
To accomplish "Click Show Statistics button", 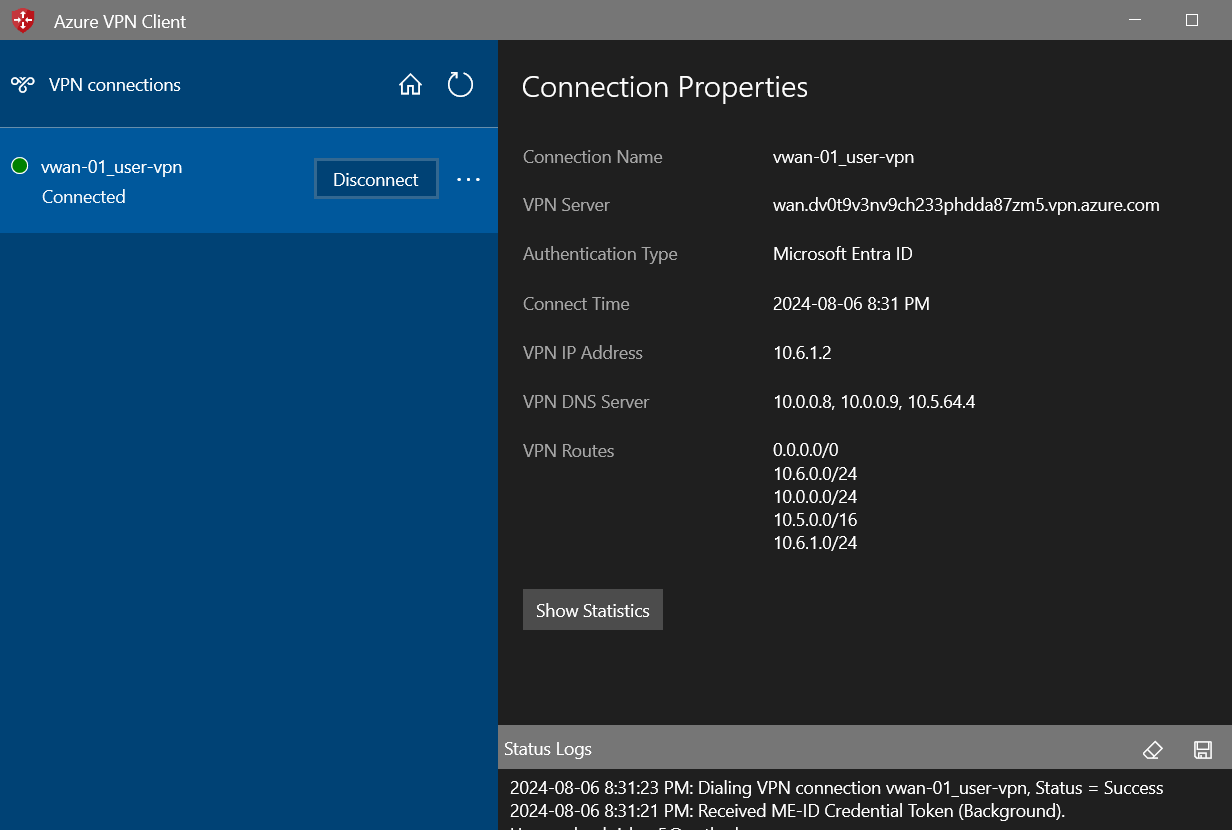I will coord(593,610).
